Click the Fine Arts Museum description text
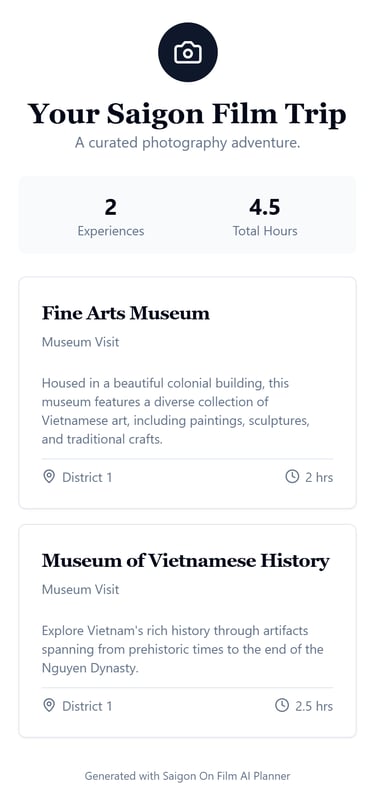 [176, 411]
